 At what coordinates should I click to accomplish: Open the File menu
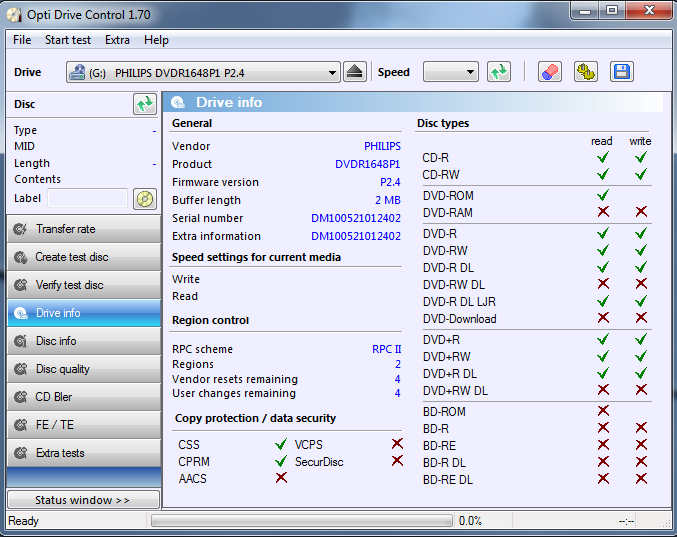[x=22, y=40]
